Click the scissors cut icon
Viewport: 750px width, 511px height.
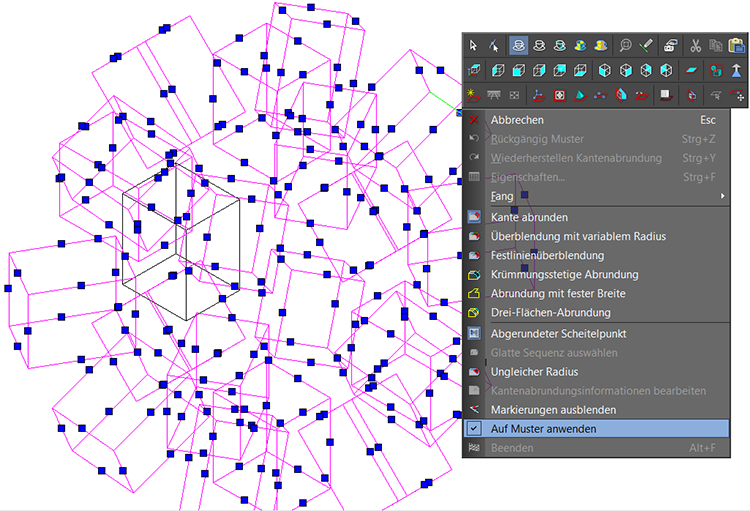(x=695, y=45)
